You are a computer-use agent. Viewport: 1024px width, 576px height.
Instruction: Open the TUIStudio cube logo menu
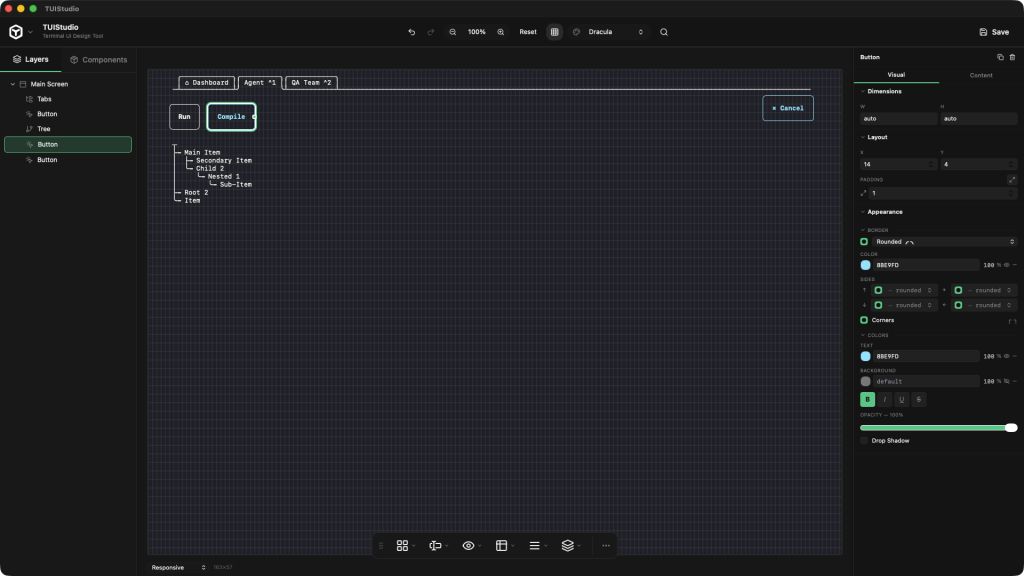pos(16,31)
